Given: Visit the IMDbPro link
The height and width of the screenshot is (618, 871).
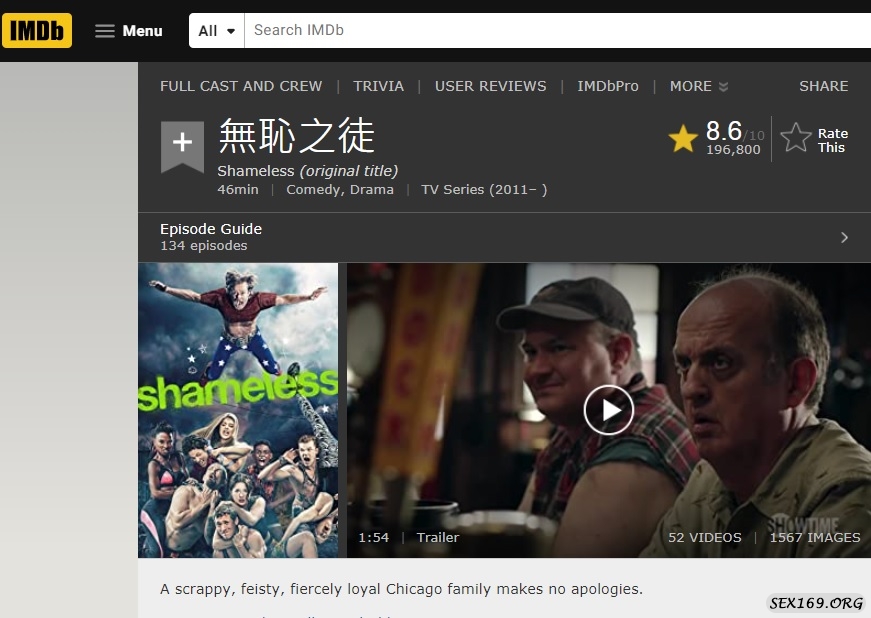Looking at the screenshot, I should 608,86.
